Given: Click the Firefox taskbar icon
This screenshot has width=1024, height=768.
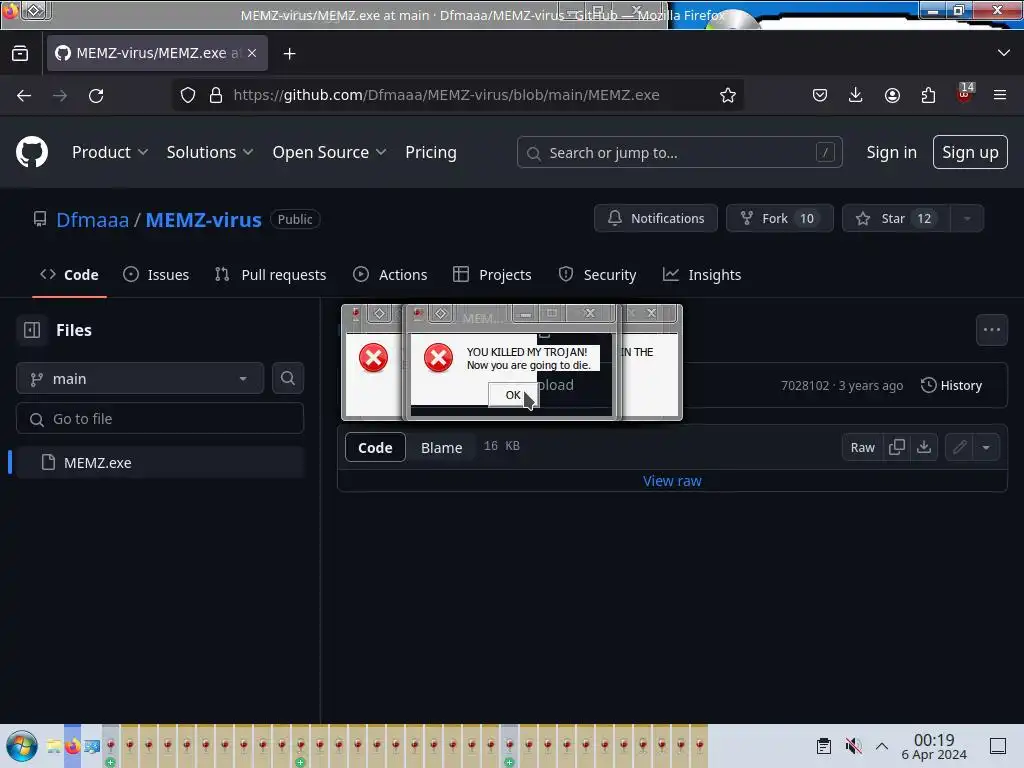Looking at the screenshot, I should coord(72,746).
